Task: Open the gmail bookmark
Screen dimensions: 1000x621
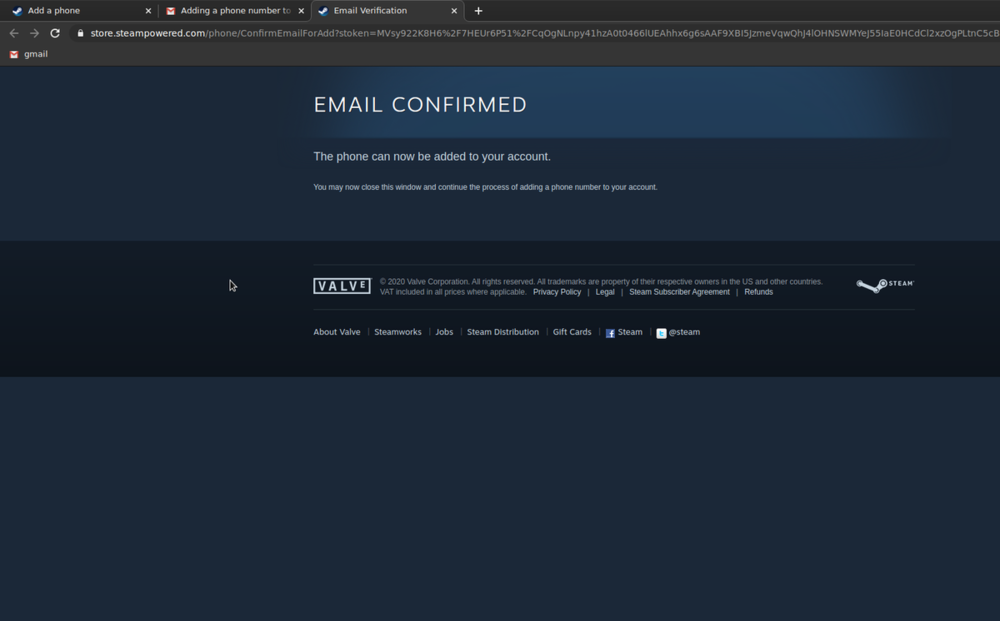Action: [x=29, y=54]
